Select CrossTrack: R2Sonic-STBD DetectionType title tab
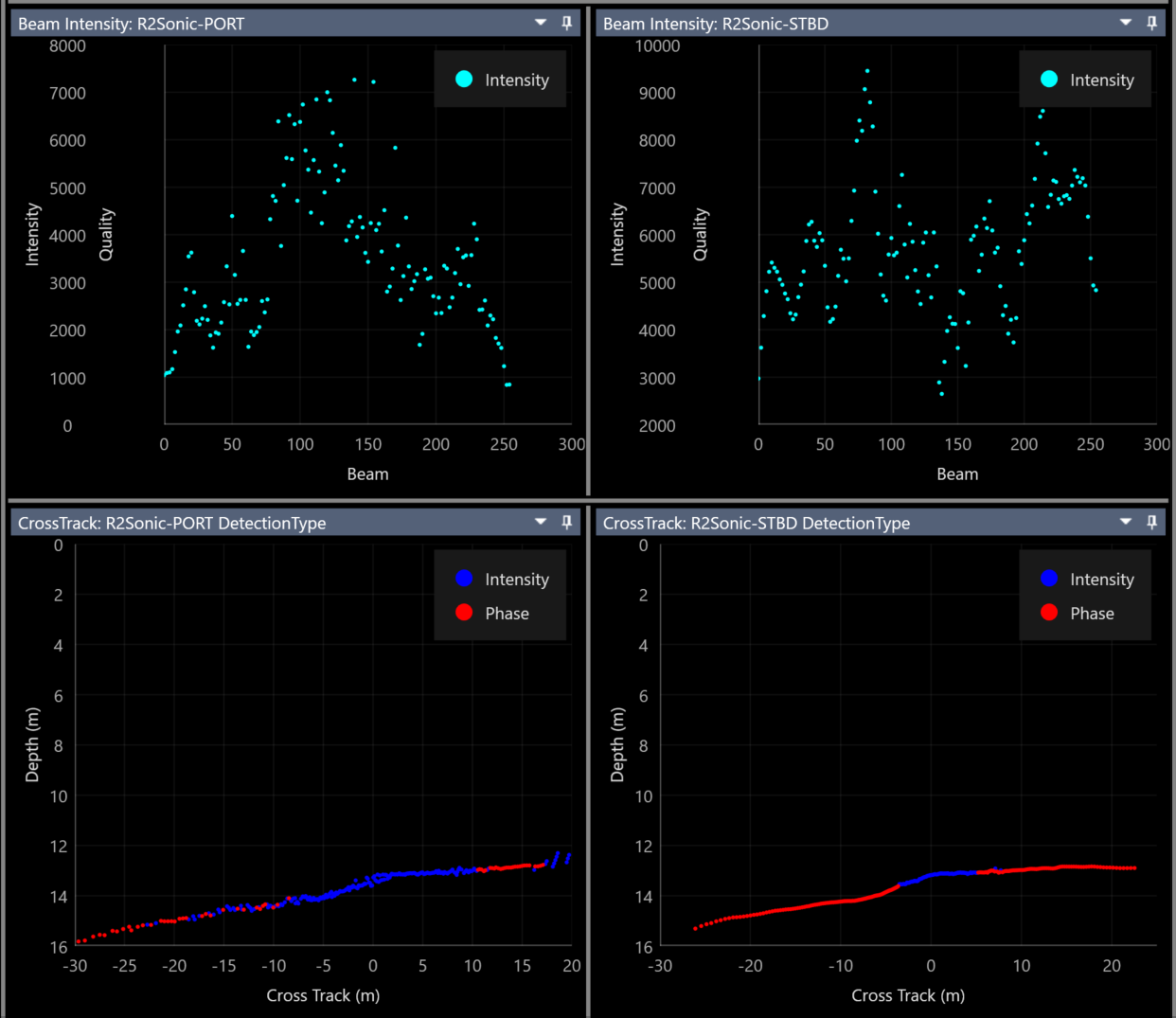 pos(757,523)
